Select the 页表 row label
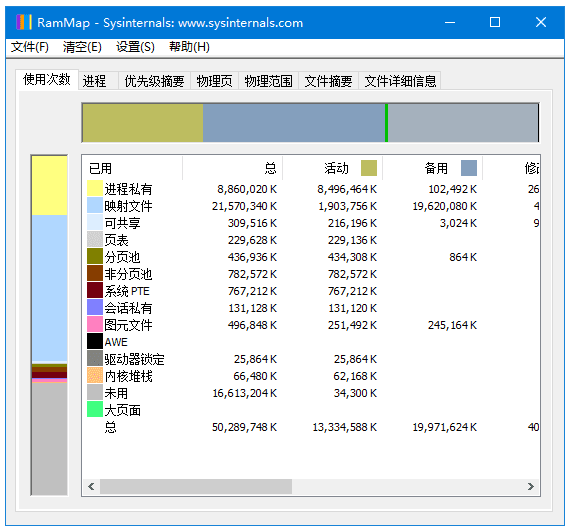The height and width of the screenshot is (532, 570). 116,240
